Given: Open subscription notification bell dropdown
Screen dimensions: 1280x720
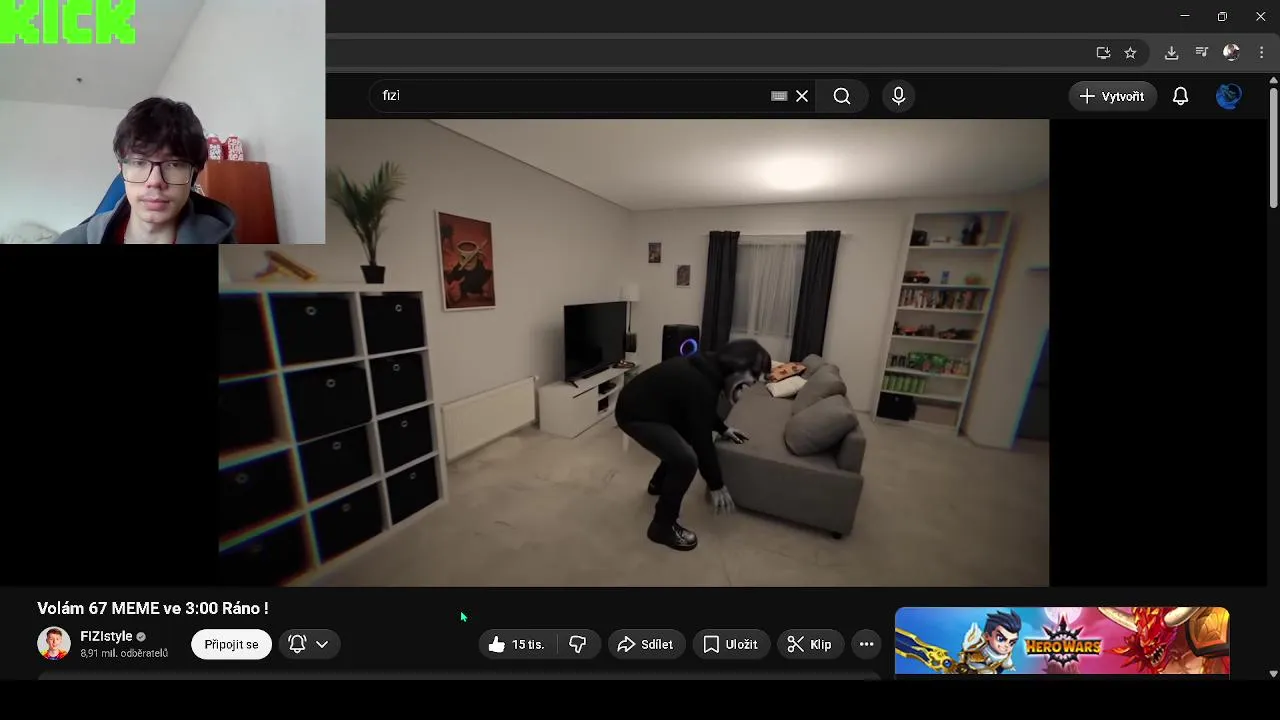Looking at the screenshot, I should pos(309,644).
